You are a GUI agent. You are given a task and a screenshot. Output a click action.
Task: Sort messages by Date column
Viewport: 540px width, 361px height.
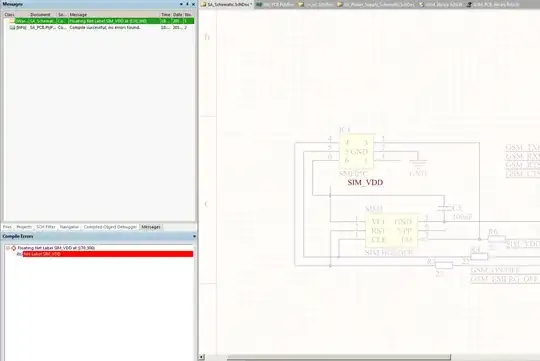point(177,15)
